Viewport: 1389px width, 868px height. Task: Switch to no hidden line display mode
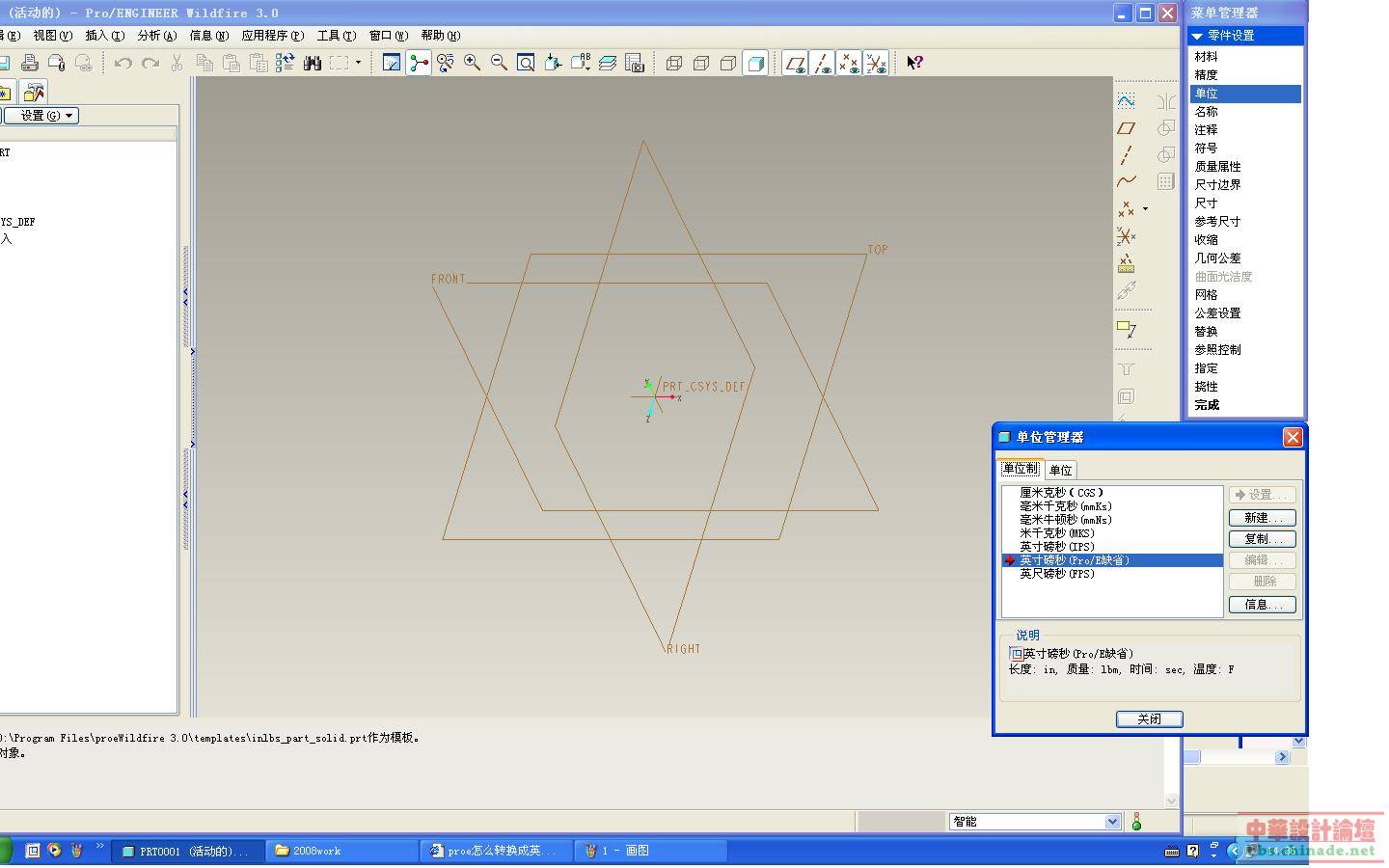[728, 63]
